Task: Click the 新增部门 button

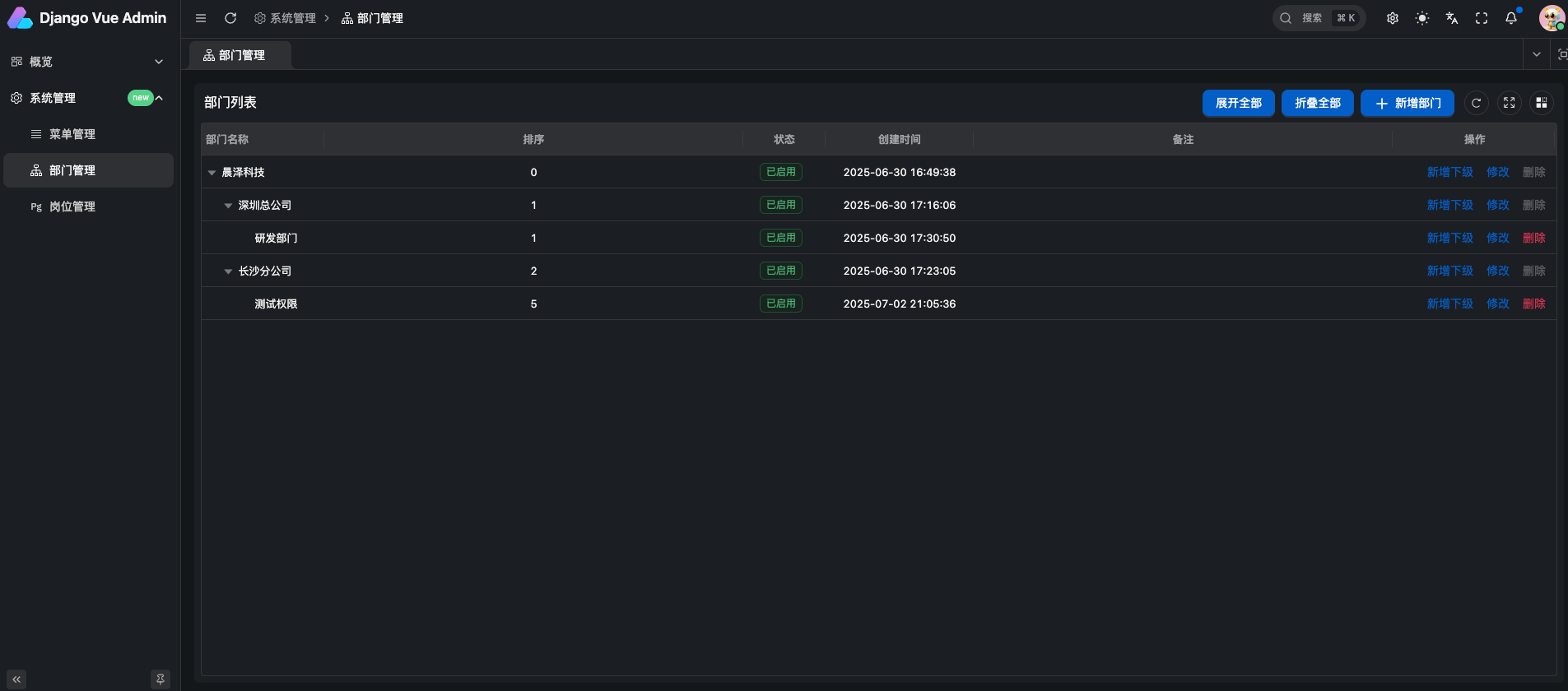Action: tap(1407, 103)
